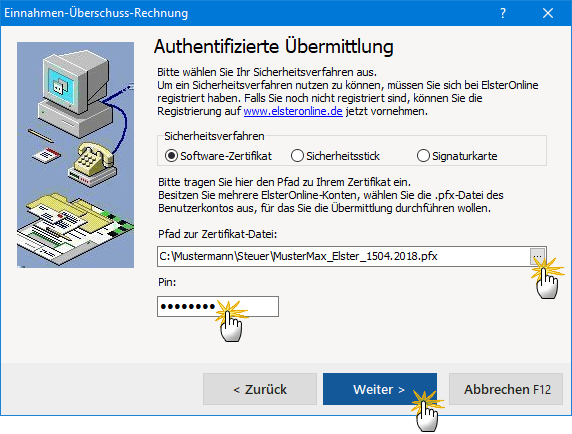Click the question mark help icon
This screenshot has width=572, height=434.
tap(503, 13)
